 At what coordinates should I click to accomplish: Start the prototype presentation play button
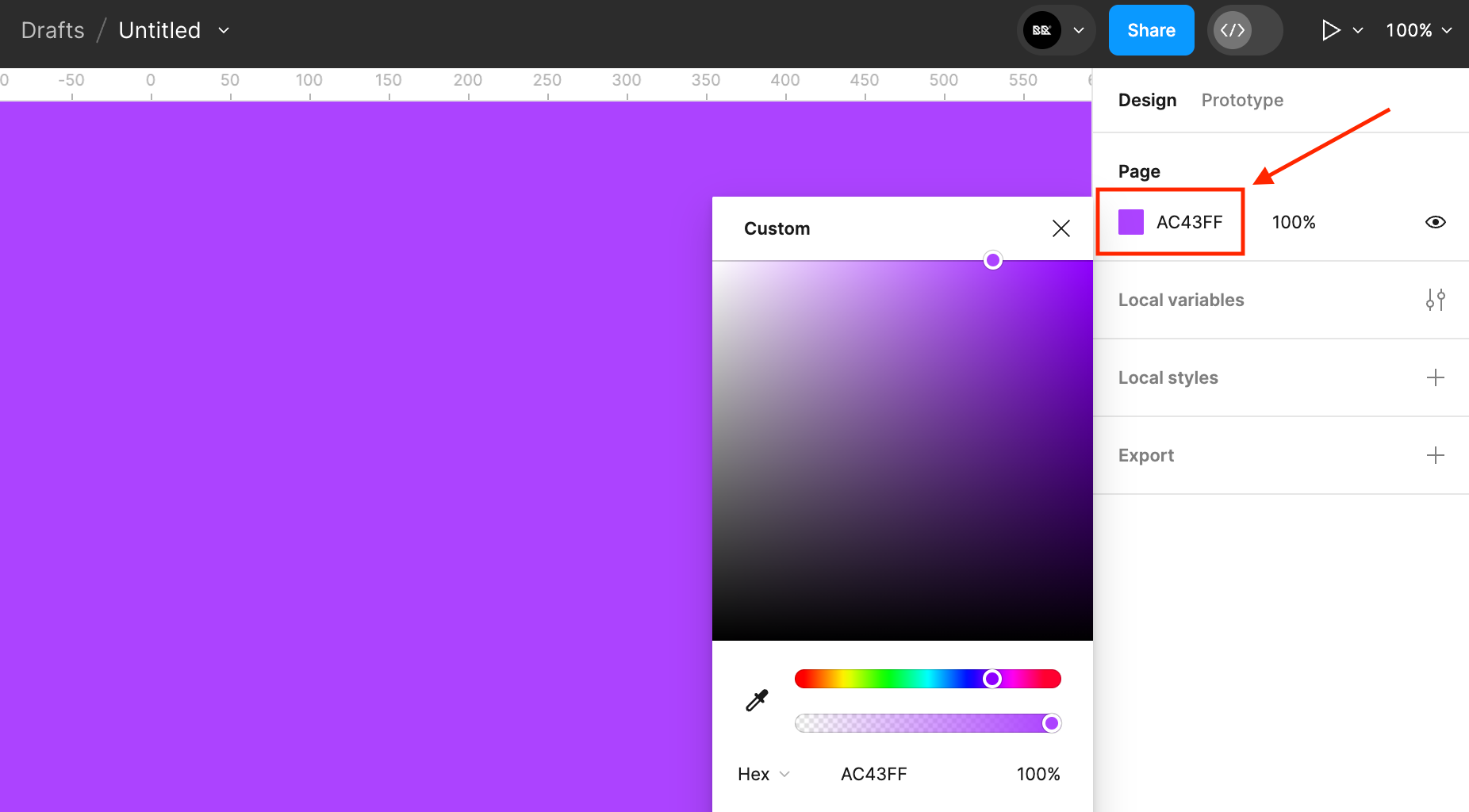pyautogui.click(x=1331, y=30)
